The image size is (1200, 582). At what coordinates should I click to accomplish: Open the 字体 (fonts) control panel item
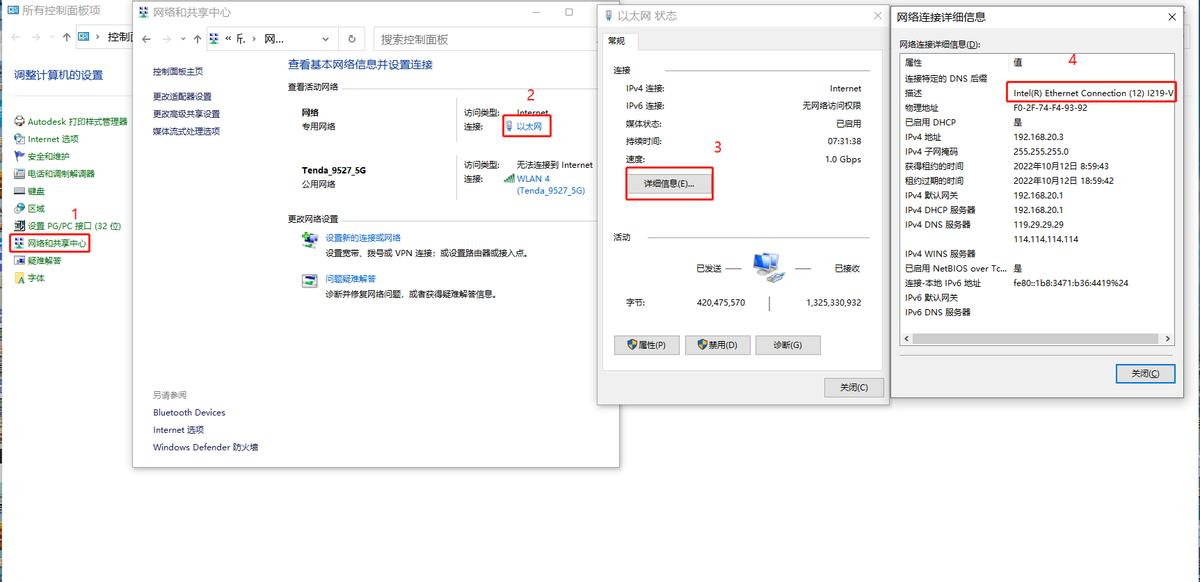(x=36, y=278)
